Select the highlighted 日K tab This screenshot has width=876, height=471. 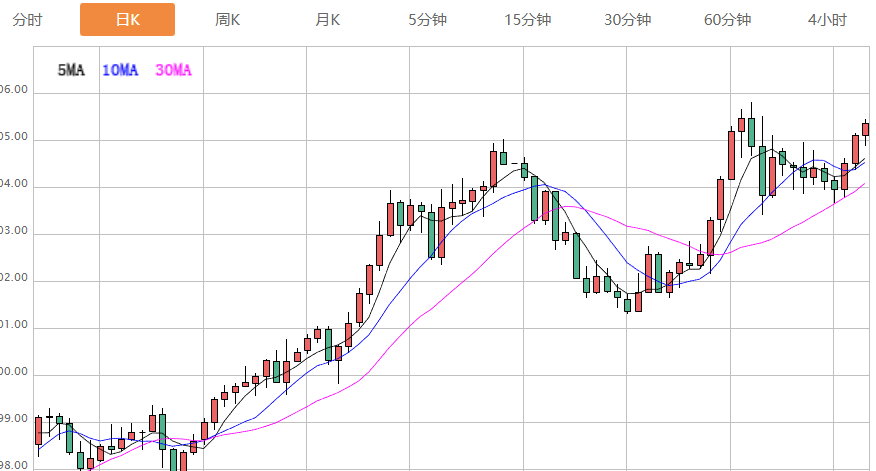pos(127,20)
